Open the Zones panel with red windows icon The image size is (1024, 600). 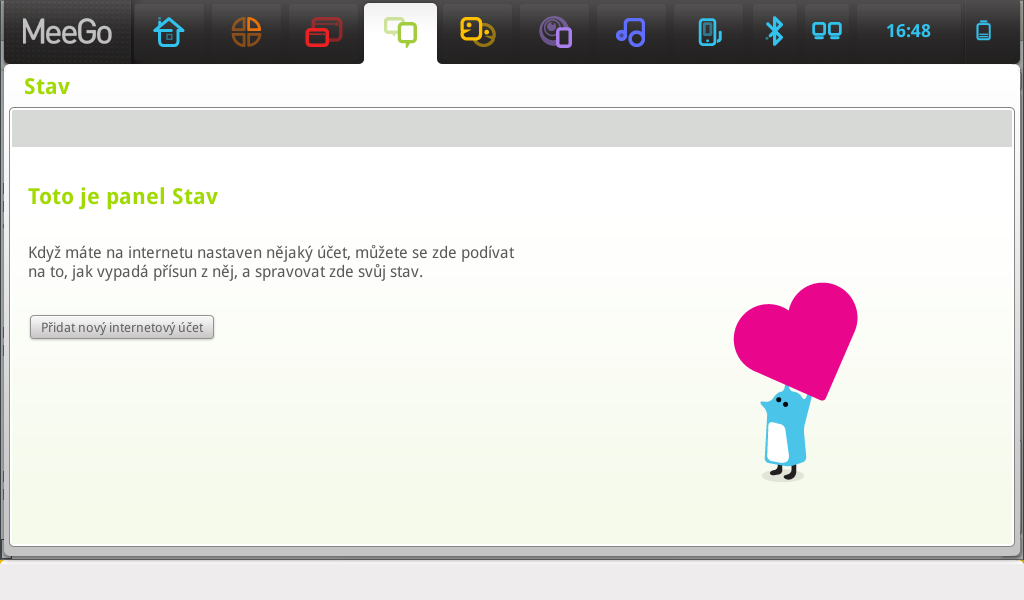coord(323,32)
